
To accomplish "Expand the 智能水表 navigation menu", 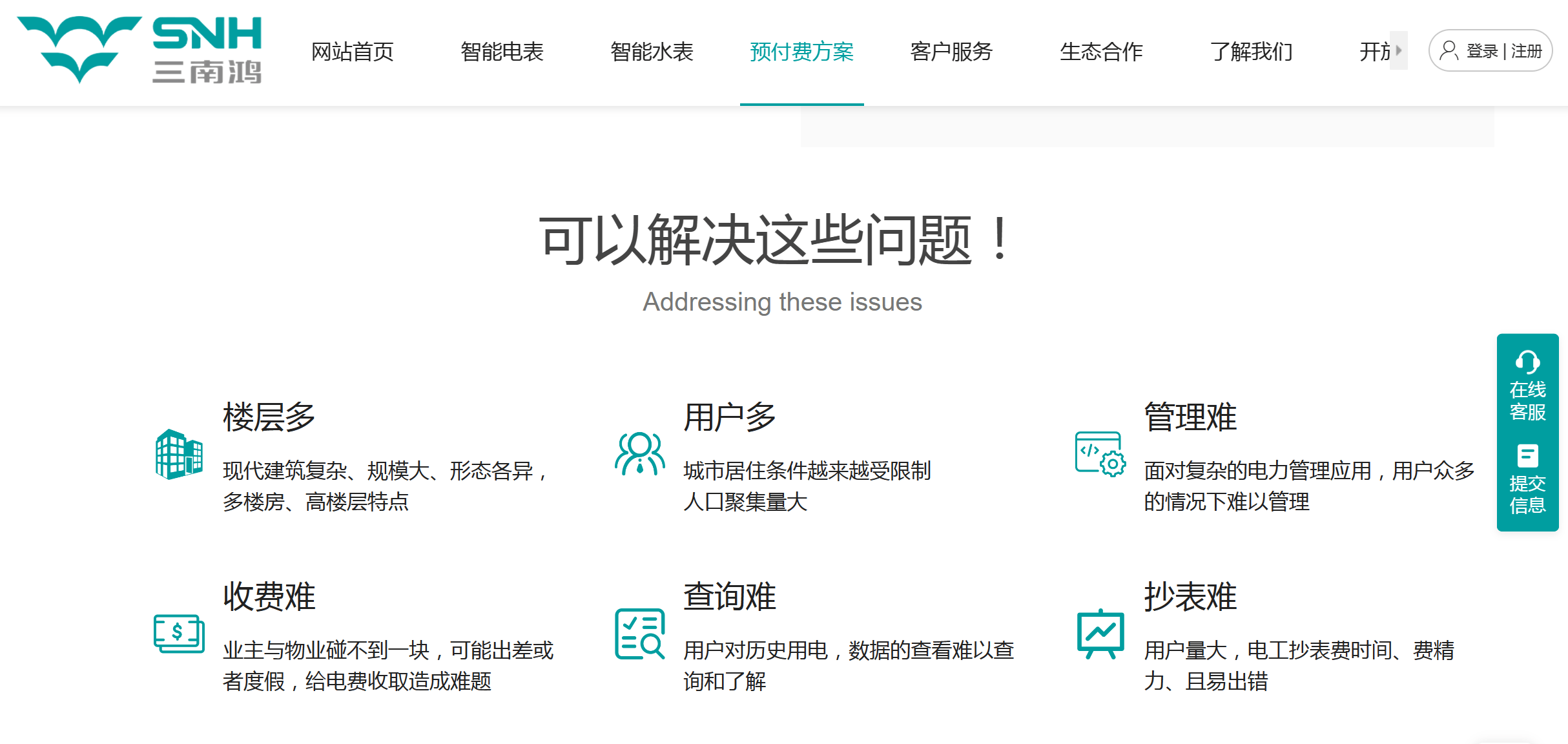I will [652, 52].
